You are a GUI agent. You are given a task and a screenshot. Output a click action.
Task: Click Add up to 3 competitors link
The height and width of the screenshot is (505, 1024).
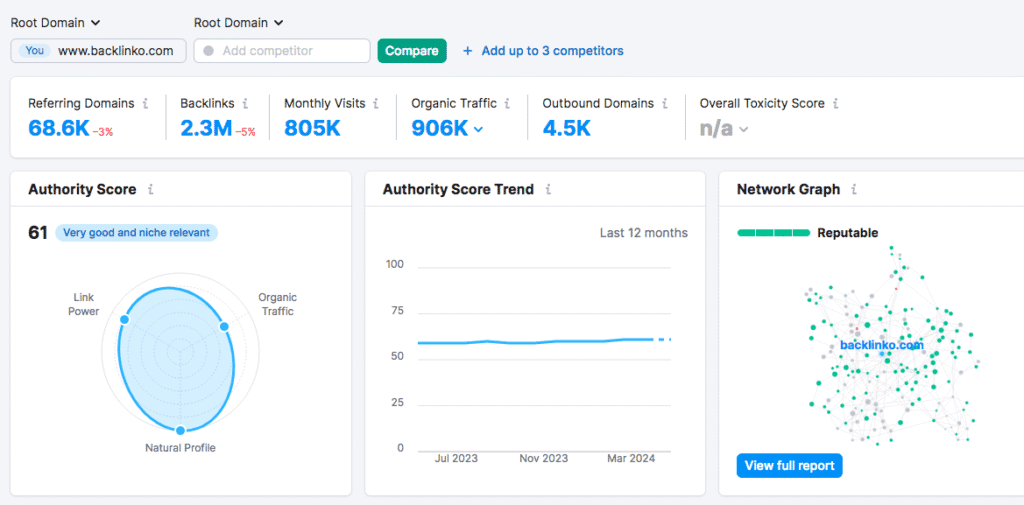tap(543, 51)
